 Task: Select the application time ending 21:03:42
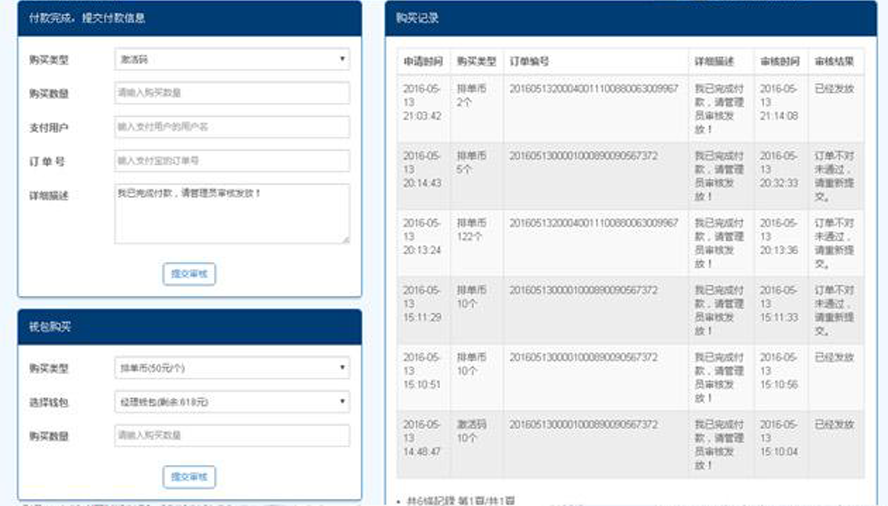[x=422, y=103]
